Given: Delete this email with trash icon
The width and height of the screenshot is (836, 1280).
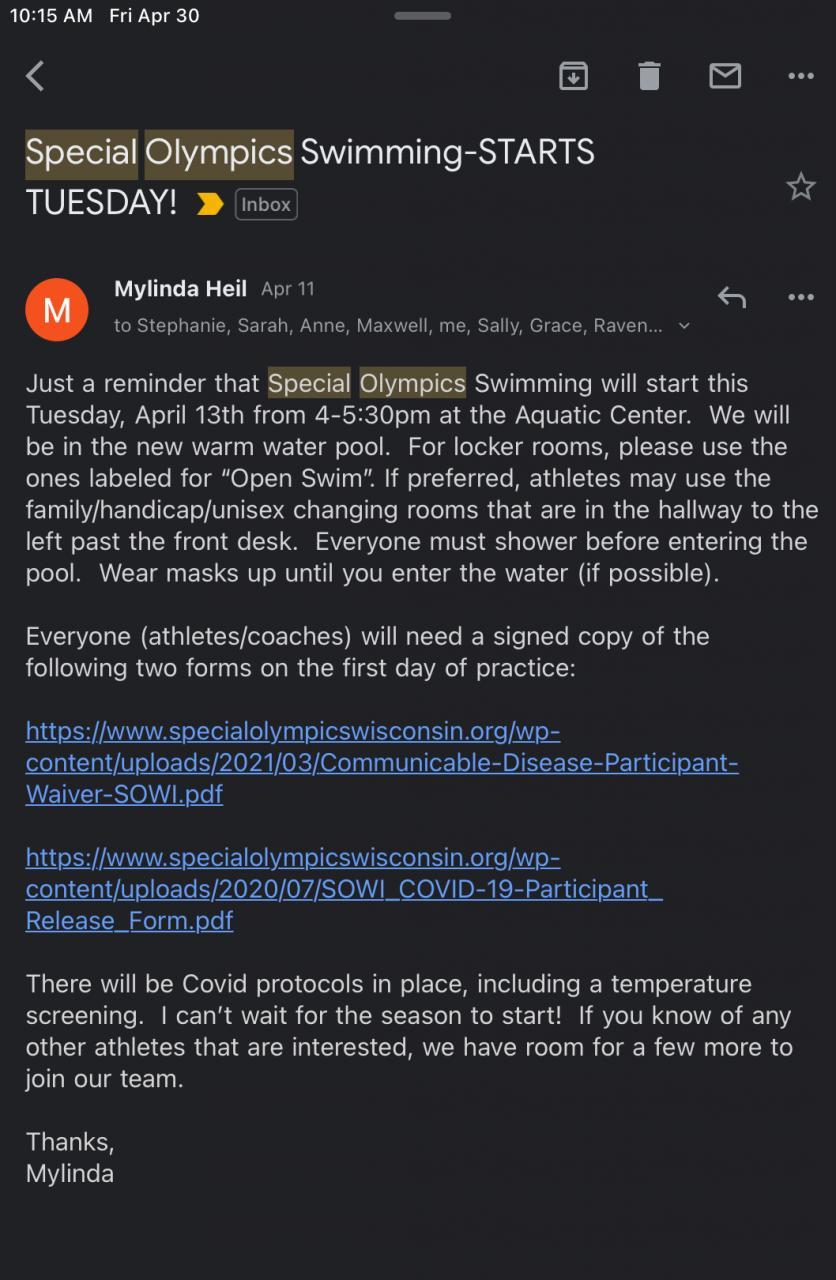Looking at the screenshot, I should [x=649, y=76].
